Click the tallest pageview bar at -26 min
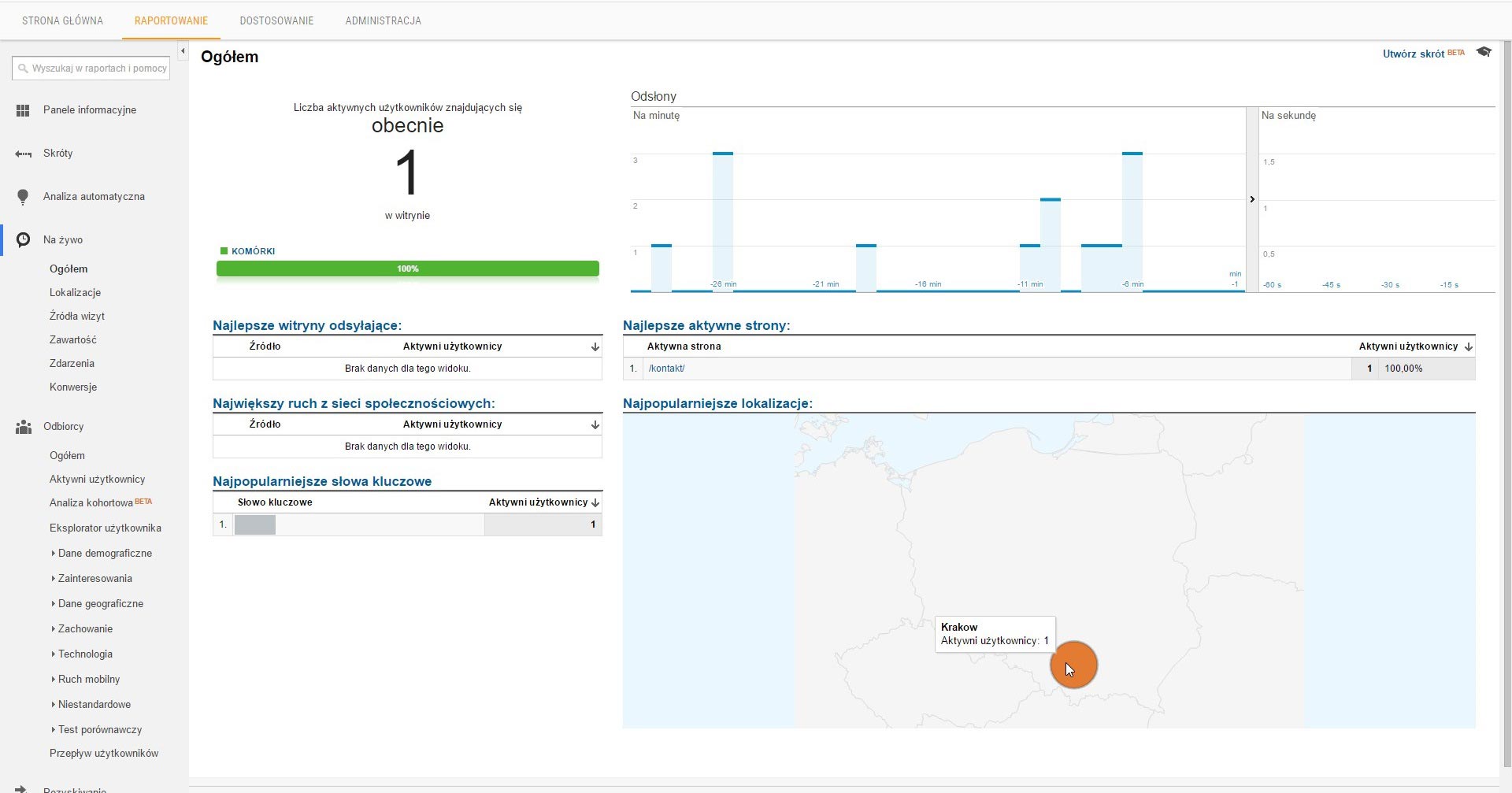Image resolution: width=1512 pixels, height=793 pixels. click(x=723, y=221)
